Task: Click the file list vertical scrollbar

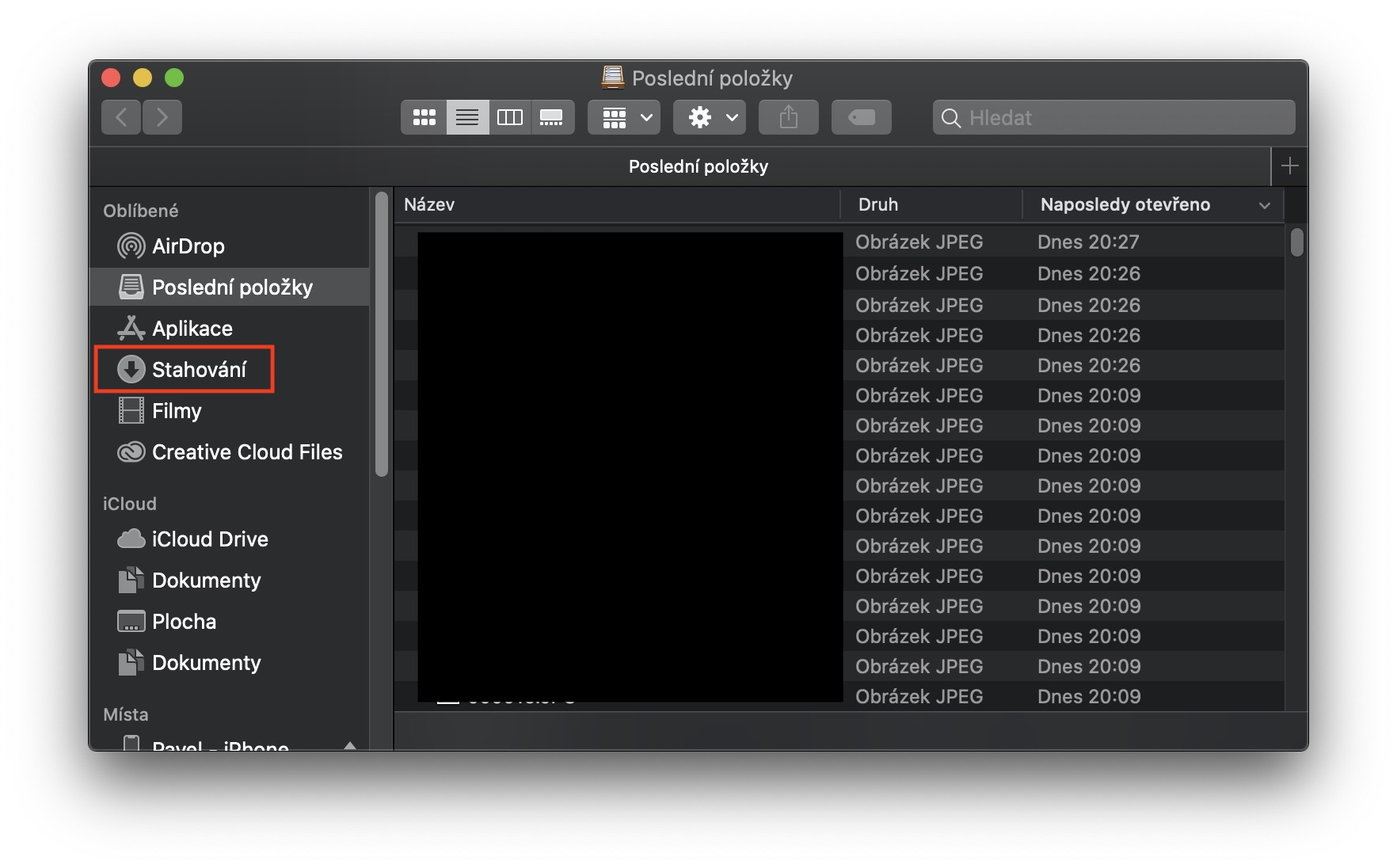Action: point(1296,242)
